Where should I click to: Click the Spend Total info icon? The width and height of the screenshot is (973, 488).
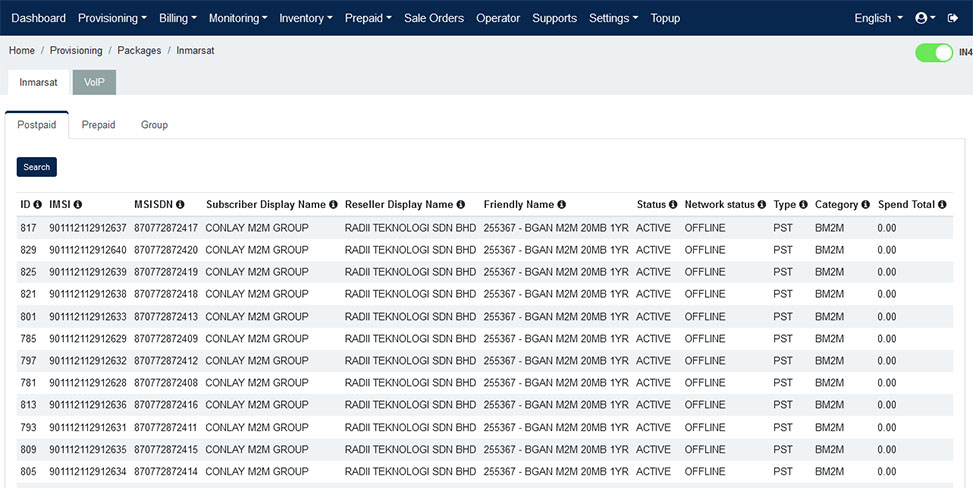coord(942,205)
